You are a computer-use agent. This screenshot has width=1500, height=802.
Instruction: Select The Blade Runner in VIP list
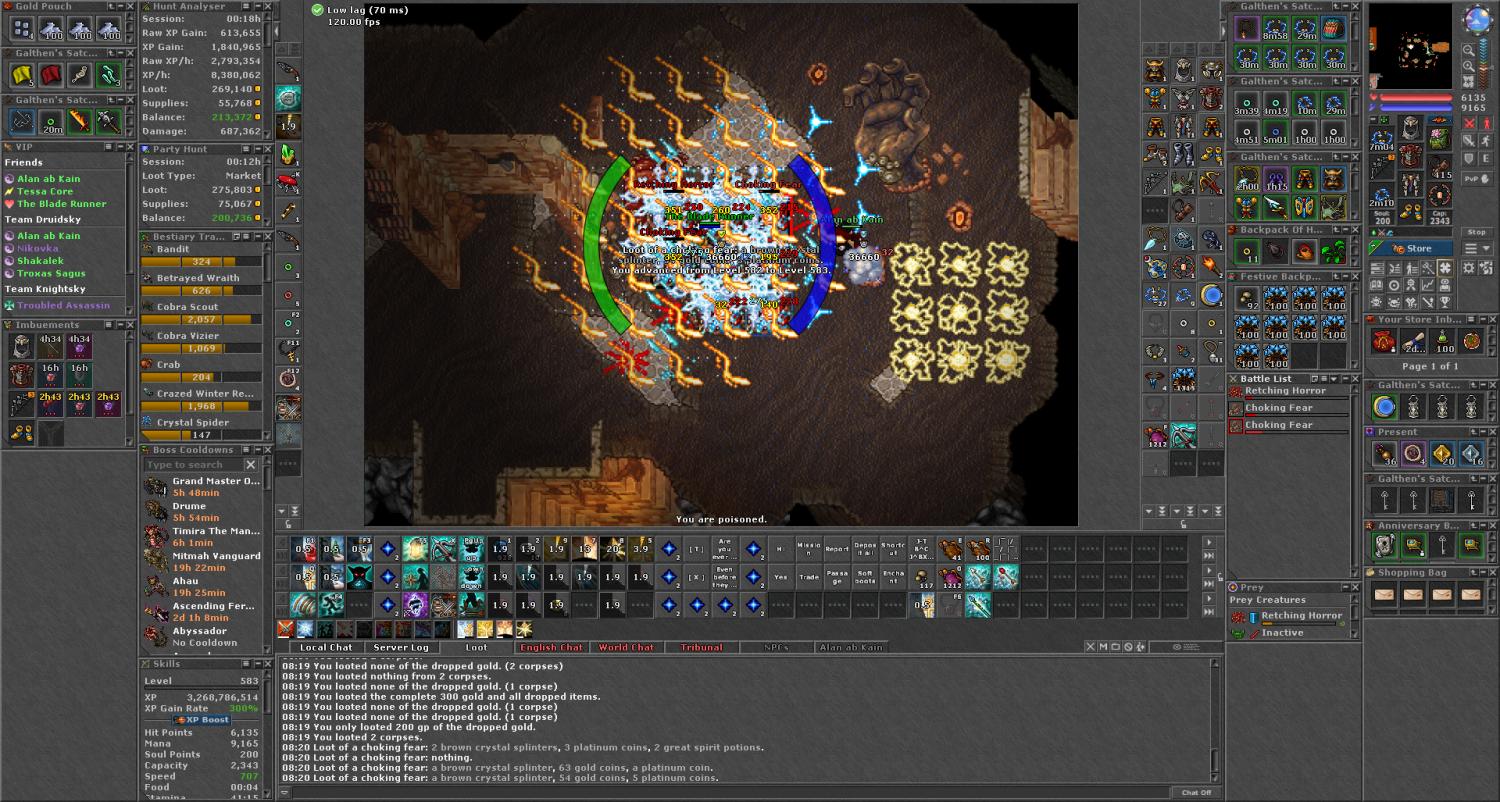tap(62, 204)
